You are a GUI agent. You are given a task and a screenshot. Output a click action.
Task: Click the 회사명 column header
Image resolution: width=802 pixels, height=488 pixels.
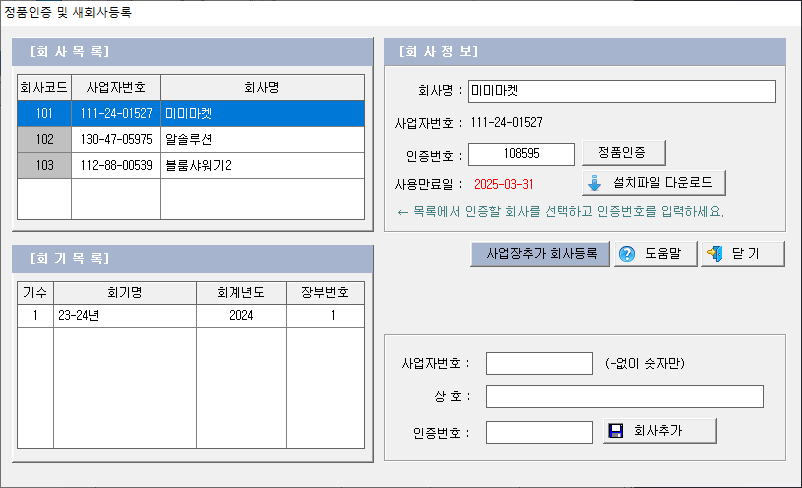pos(262,87)
